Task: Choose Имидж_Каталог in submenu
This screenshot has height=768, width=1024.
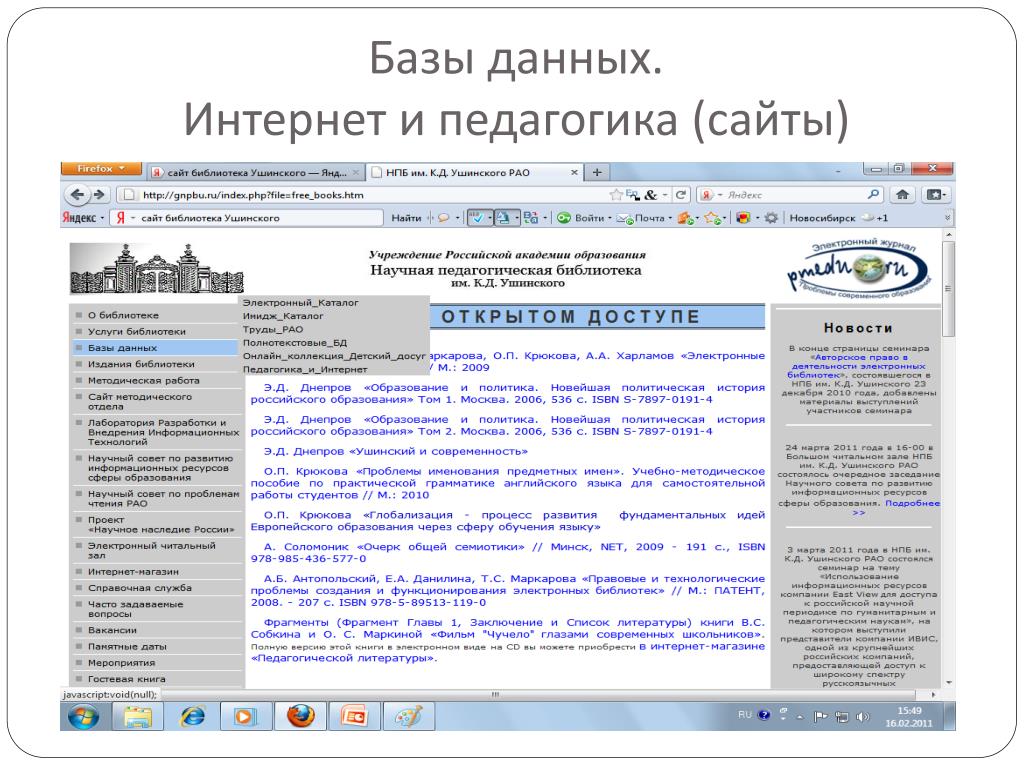Action: (x=283, y=316)
